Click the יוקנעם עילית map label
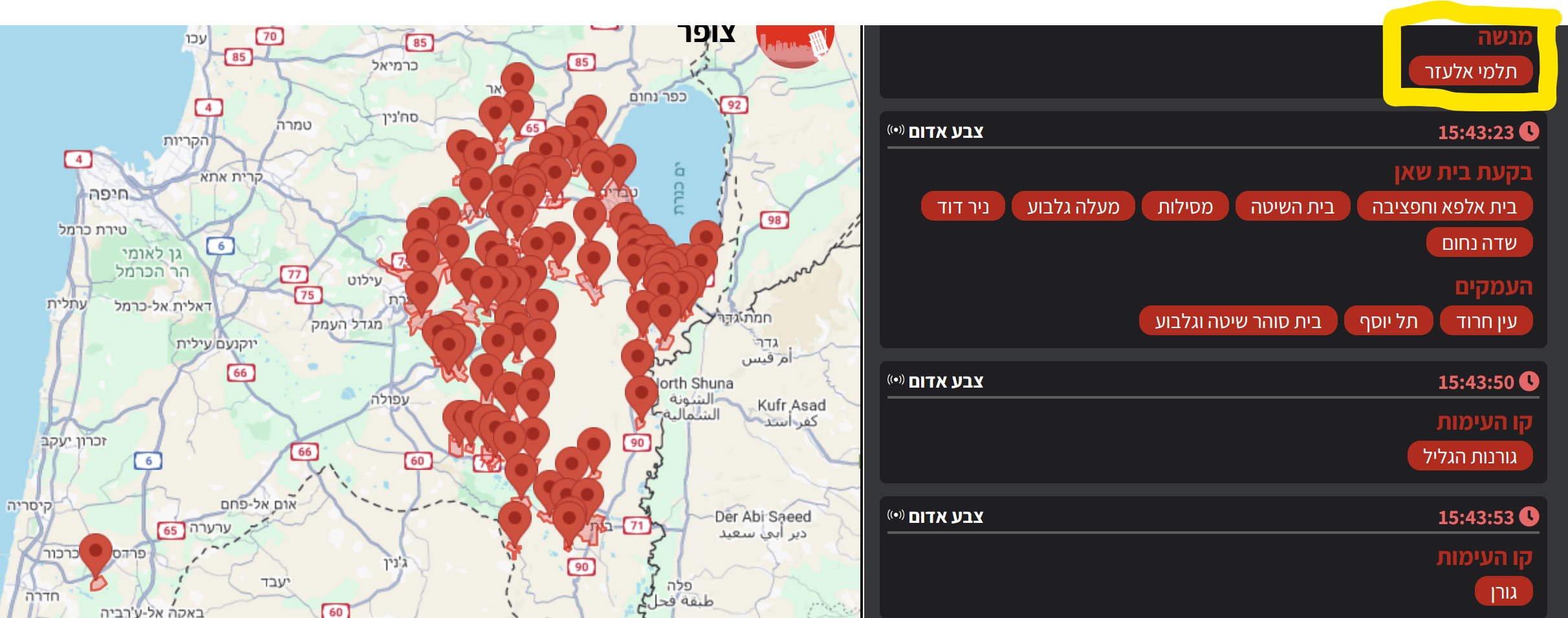 point(217,344)
